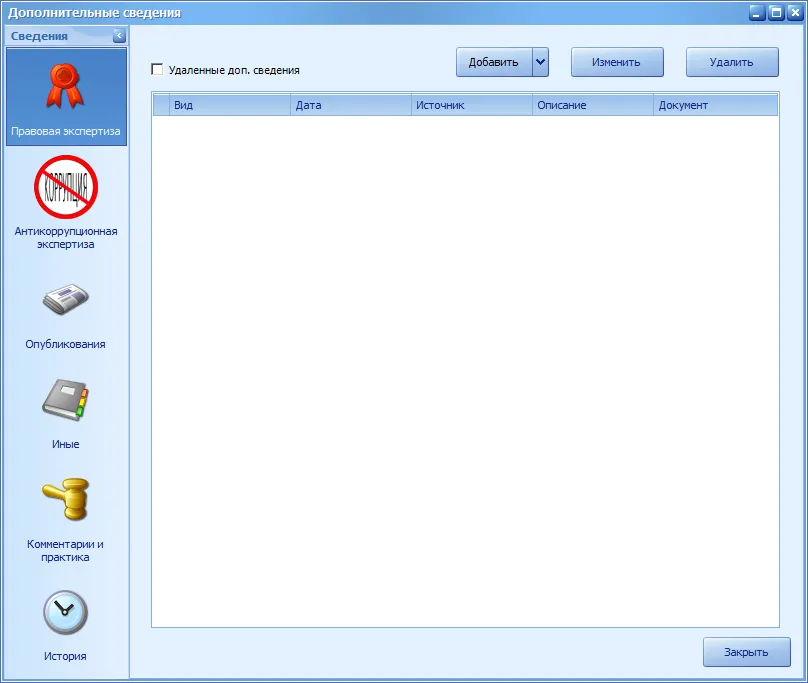Open the Правовая экспертиза ribbon icon
This screenshot has height=683, width=808.
click(x=65, y=86)
